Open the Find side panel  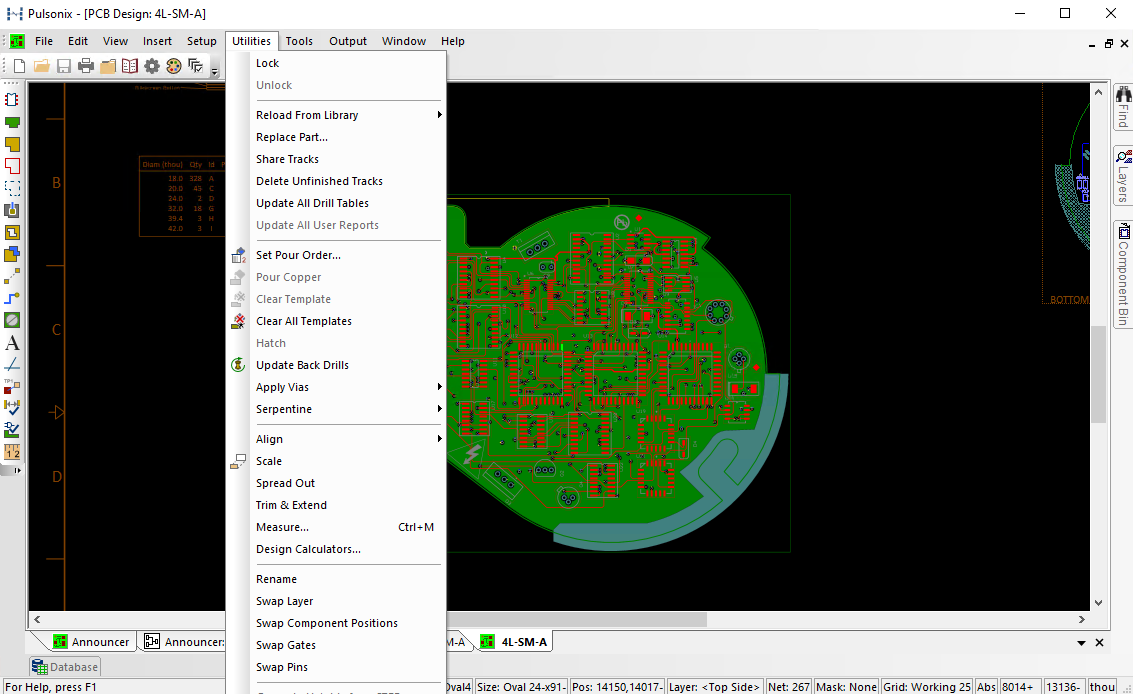(1123, 107)
